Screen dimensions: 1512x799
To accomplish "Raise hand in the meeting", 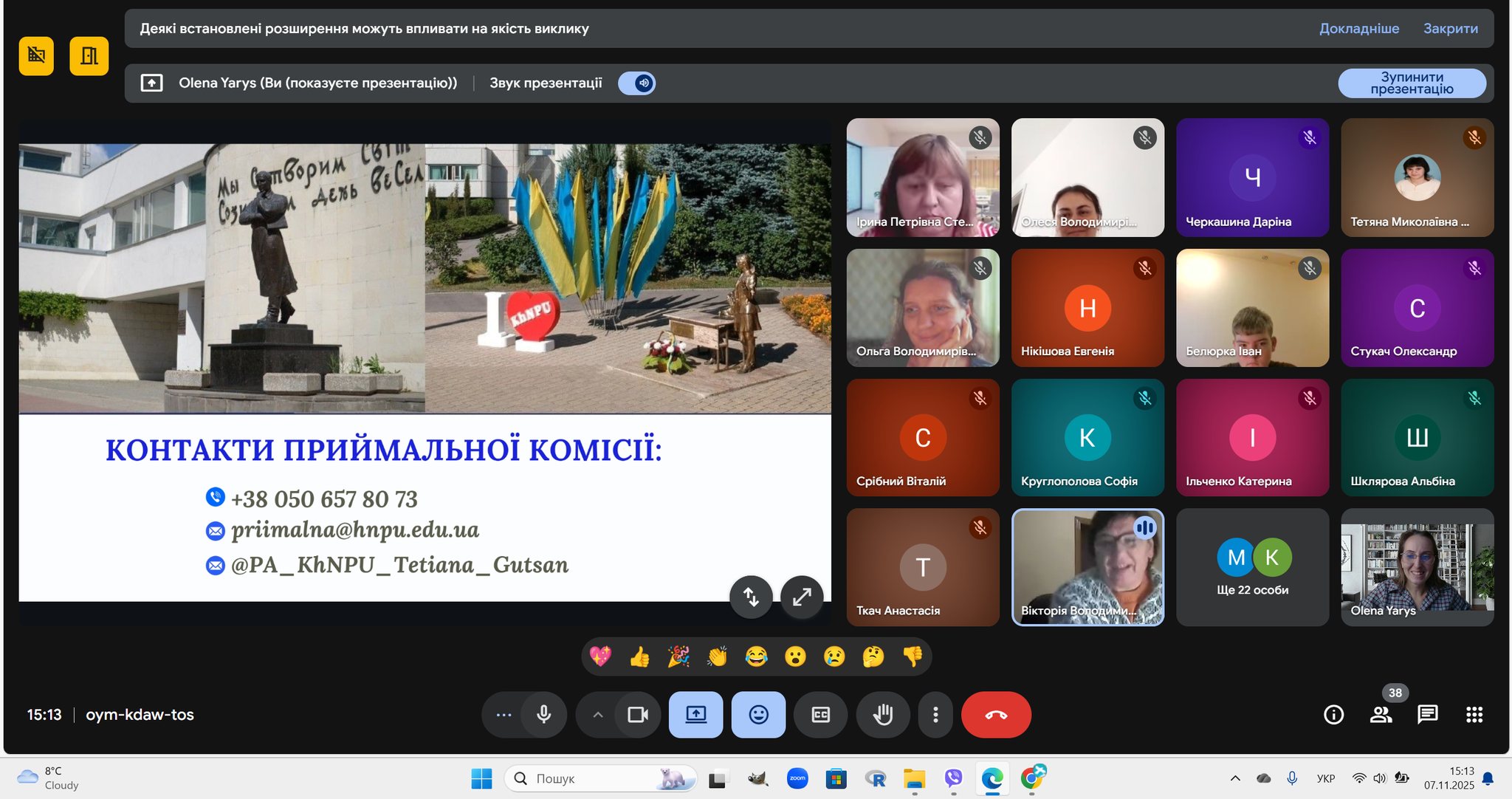I will point(882,714).
